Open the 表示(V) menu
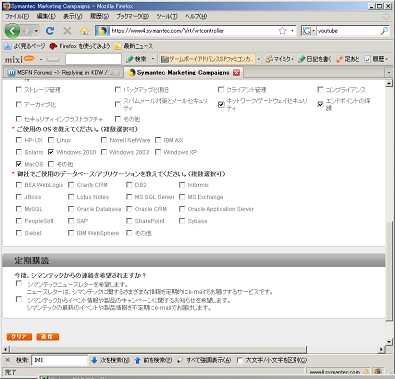Screen dimensions: 395x379 tap(73, 16)
